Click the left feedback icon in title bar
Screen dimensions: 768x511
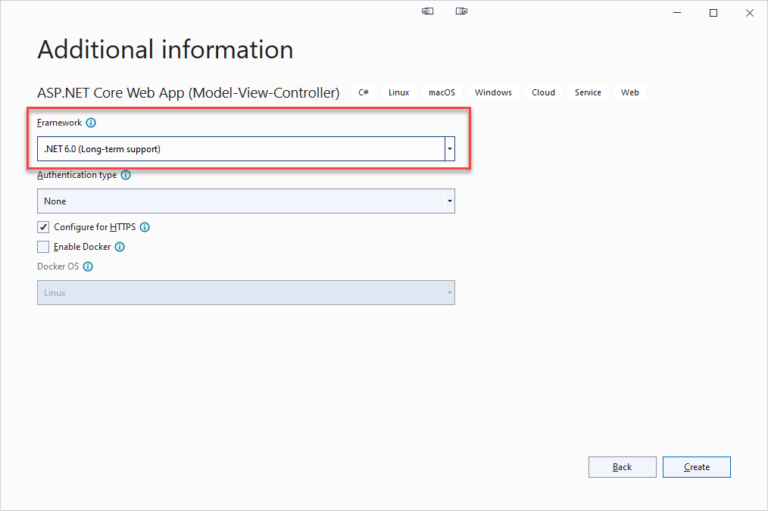[x=428, y=11]
